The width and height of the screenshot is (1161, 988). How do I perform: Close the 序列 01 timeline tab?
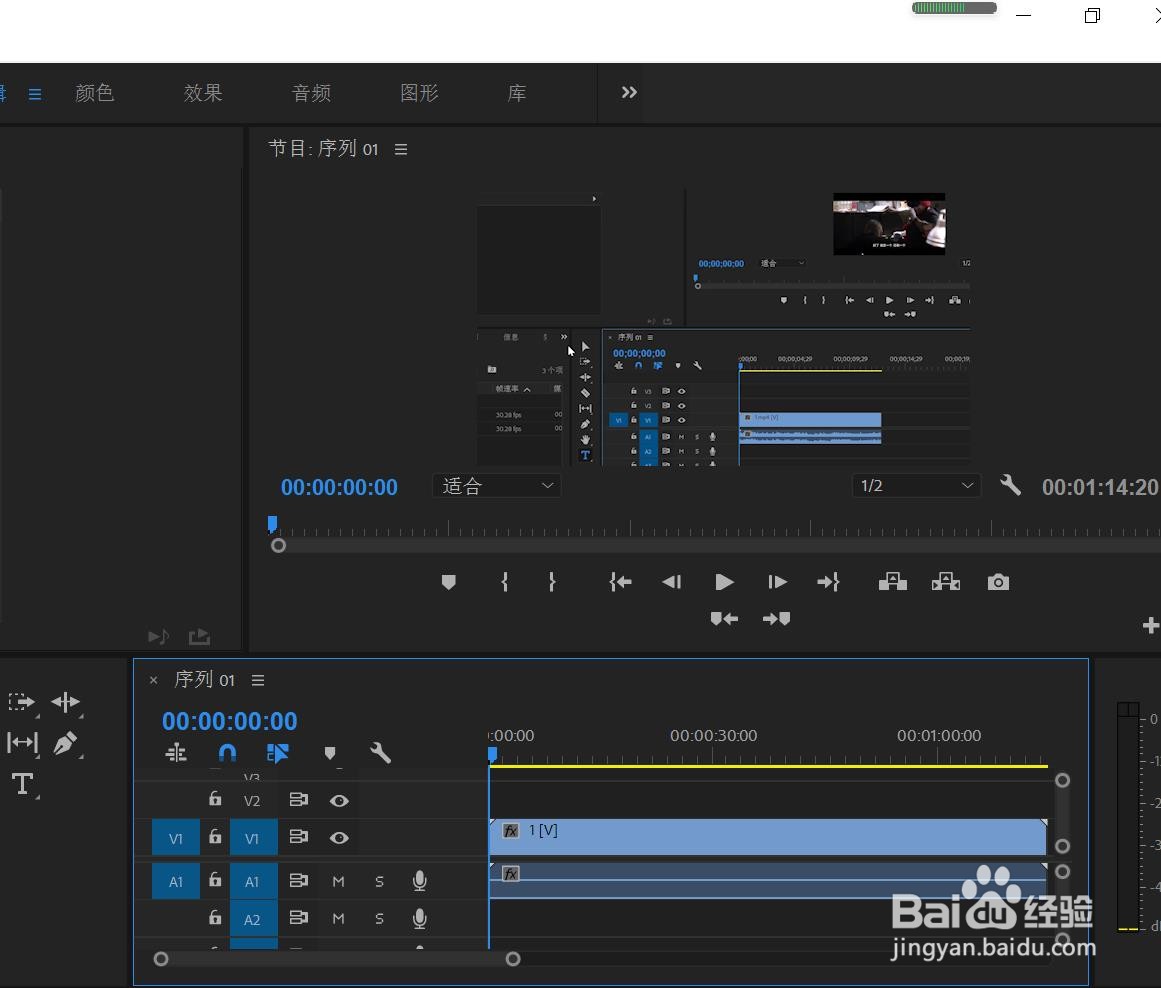(153, 680)
